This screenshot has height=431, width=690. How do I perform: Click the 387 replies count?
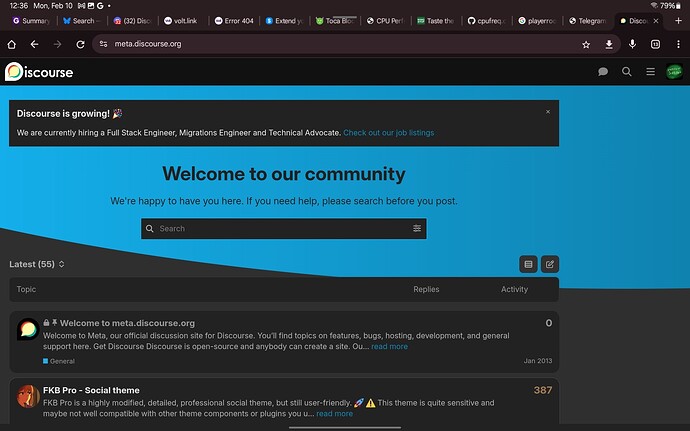[x=543, y=390]
